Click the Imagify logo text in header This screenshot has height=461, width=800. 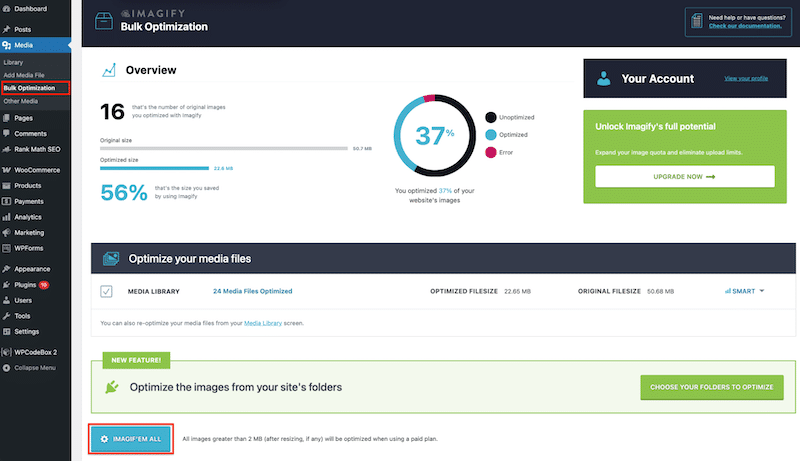153,13
